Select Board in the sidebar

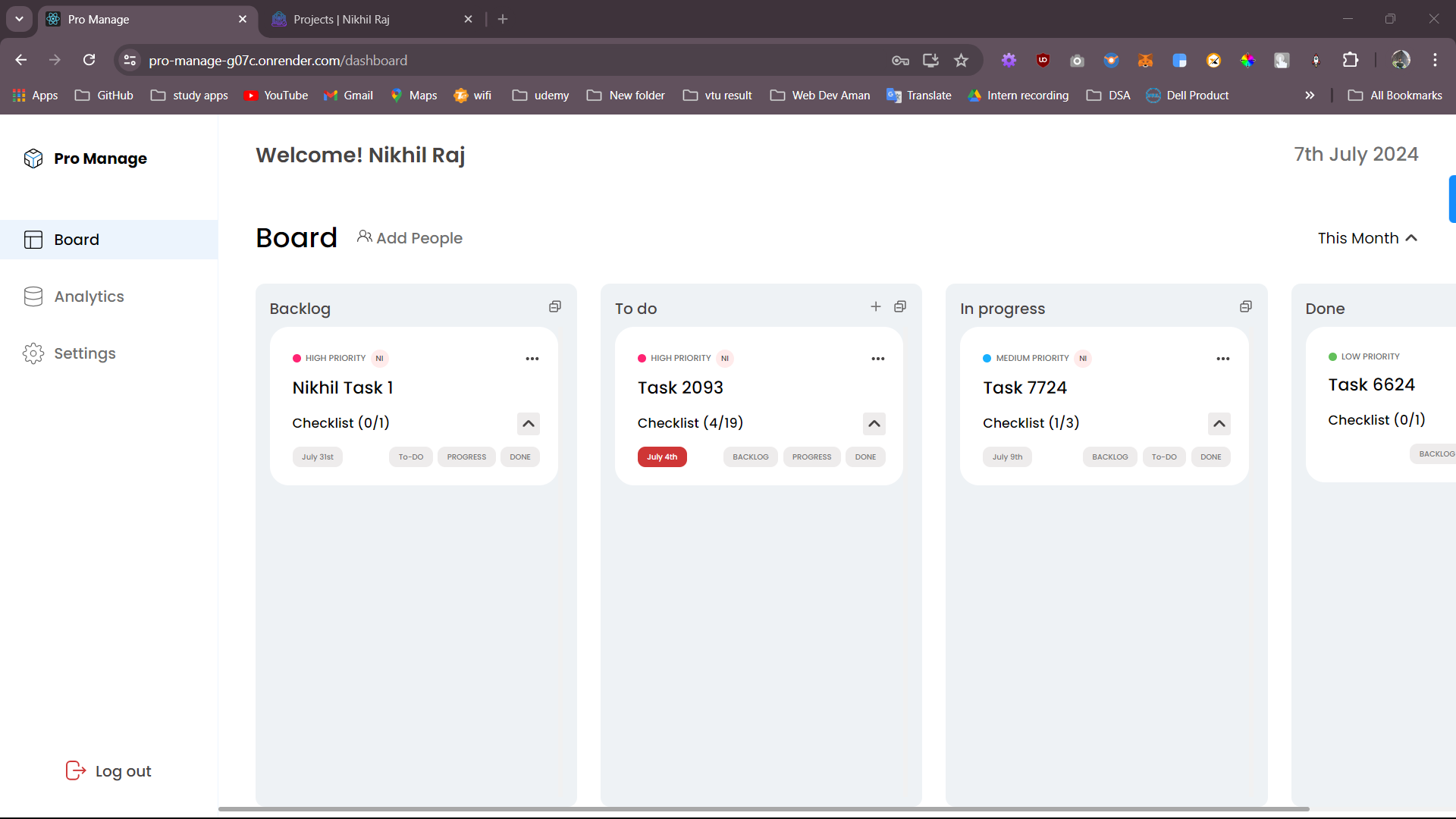[x=76, y=239]
